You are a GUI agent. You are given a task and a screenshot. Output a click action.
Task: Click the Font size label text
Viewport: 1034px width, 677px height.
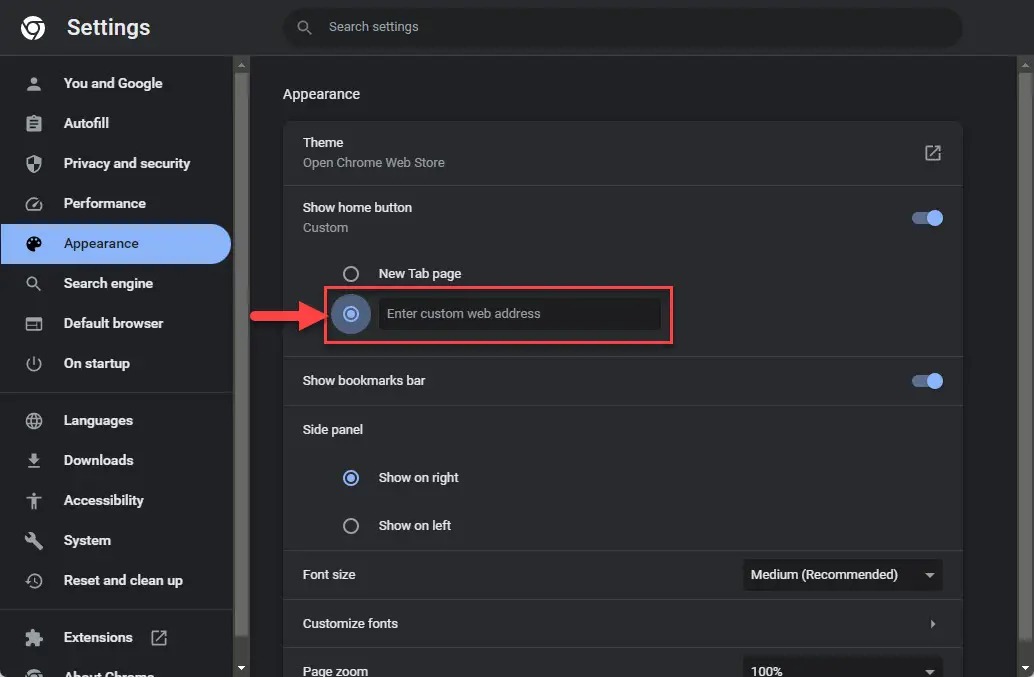328,575
